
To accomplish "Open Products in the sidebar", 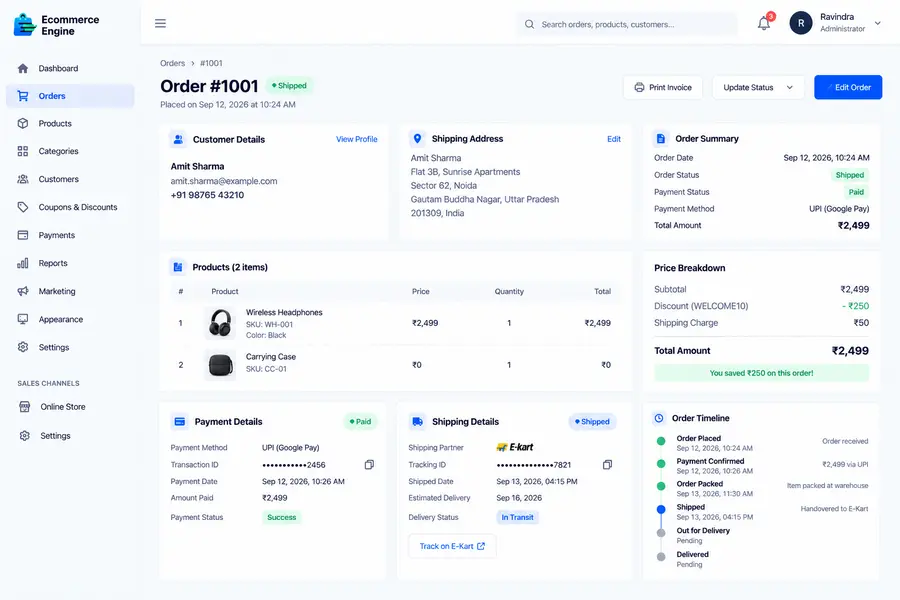I will pos(70,123).
